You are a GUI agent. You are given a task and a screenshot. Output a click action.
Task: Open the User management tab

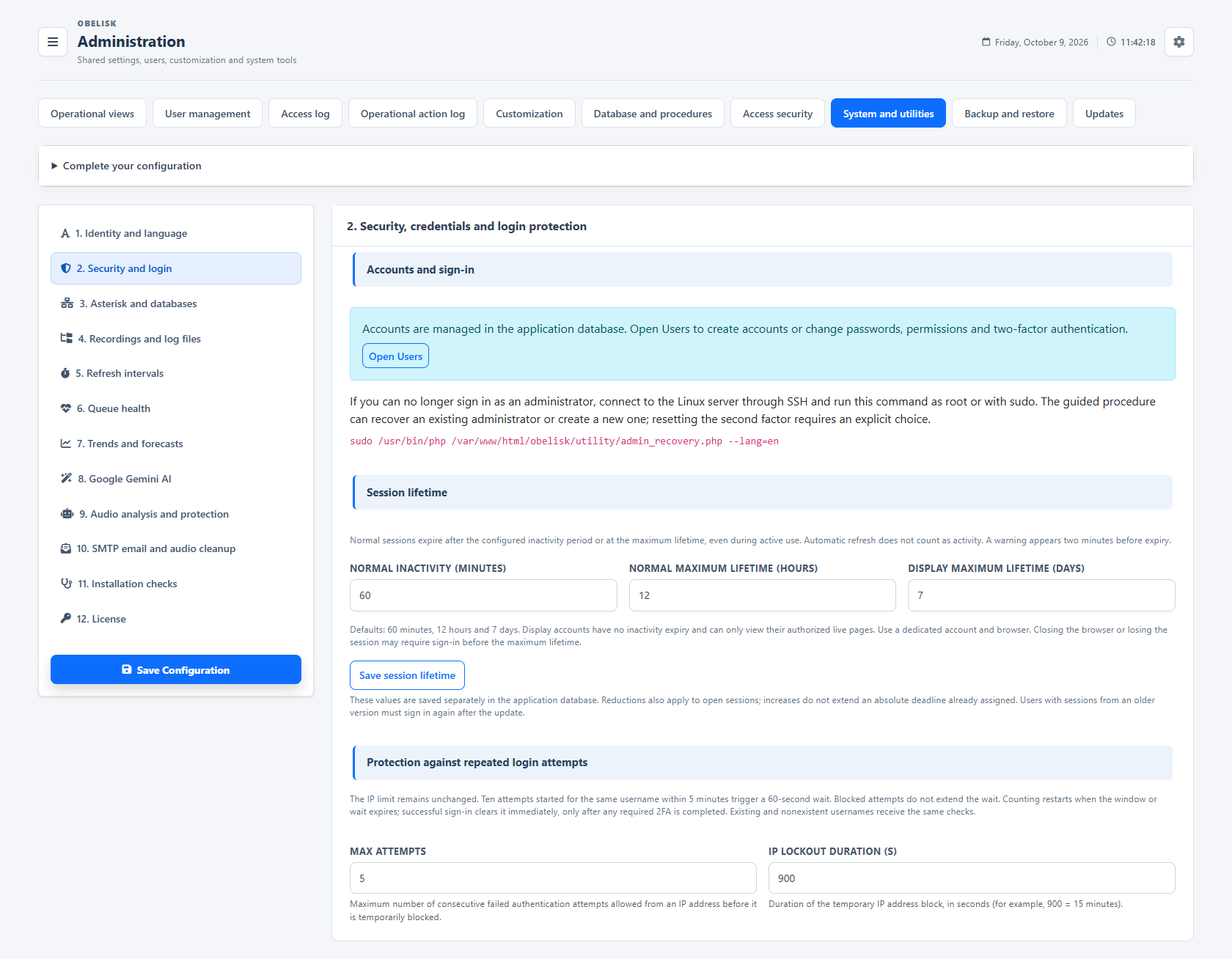(x=208, y=113)
